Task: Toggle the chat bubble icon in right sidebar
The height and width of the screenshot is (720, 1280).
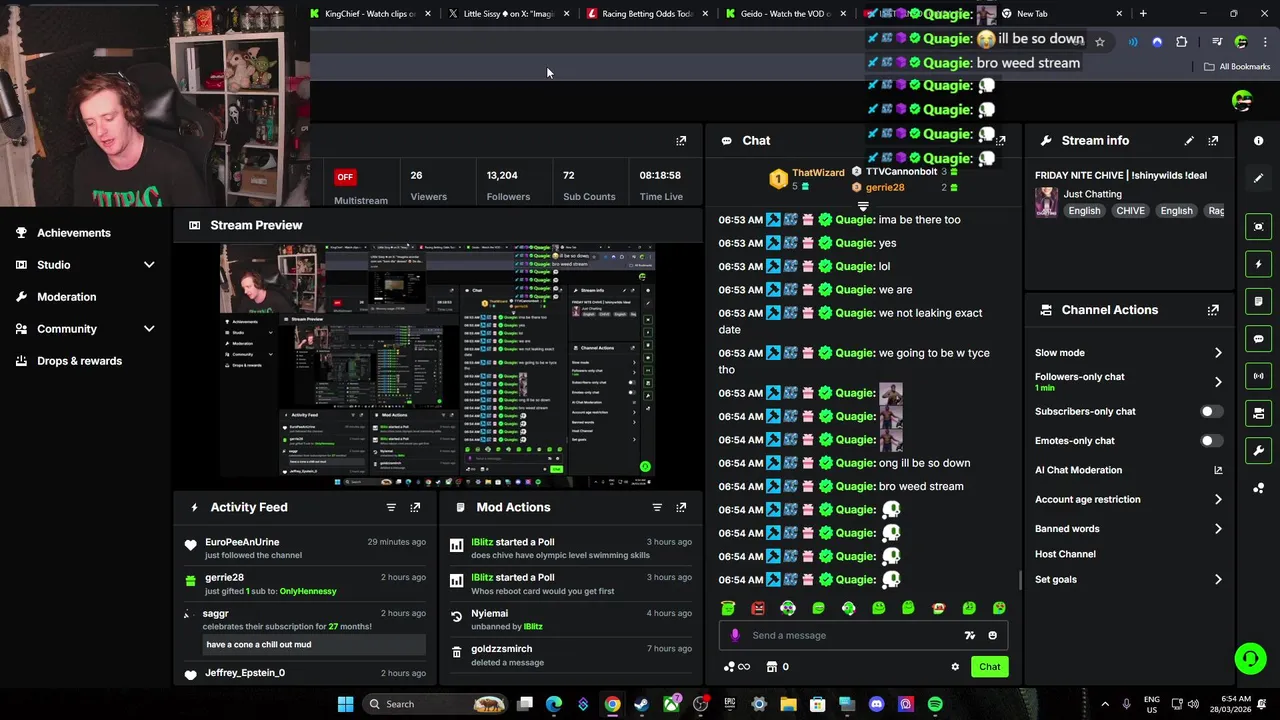Action: 1259,339
